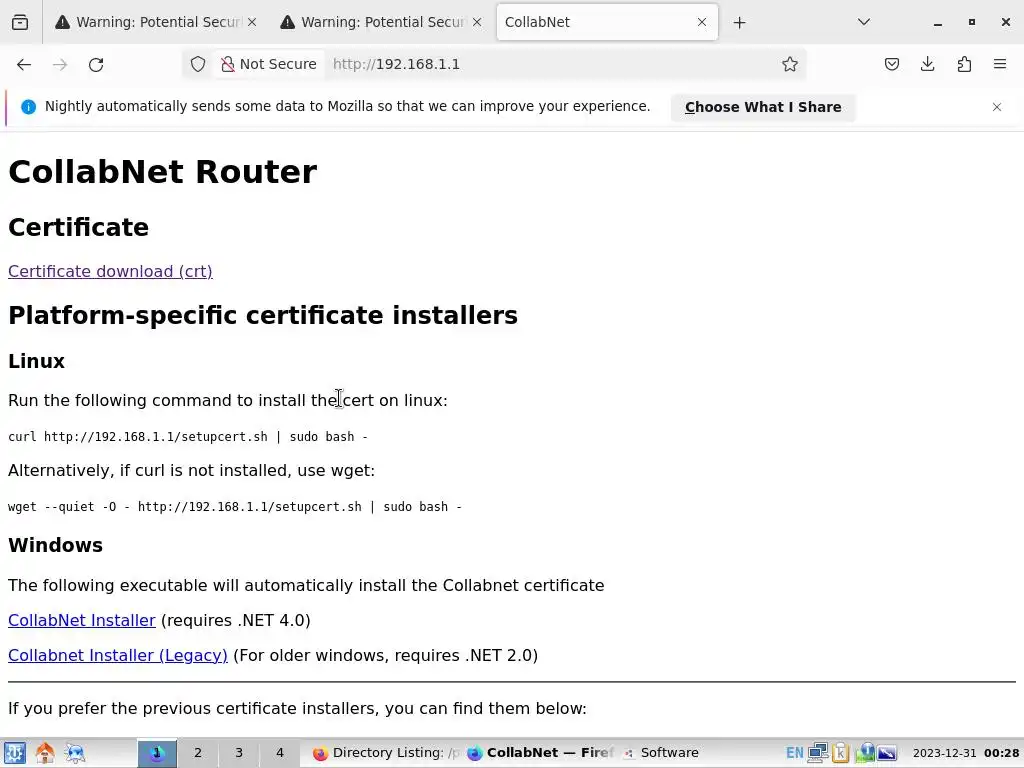The image size is (1024, 768).
Task: Dismiss the Mozilla data notification bar
Action: [x=997, y=107]
